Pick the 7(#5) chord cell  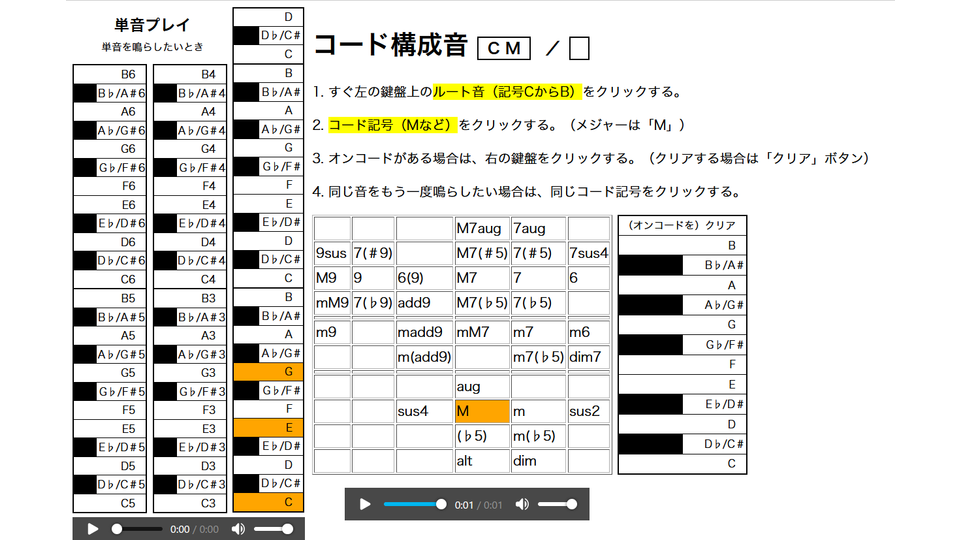538,253
